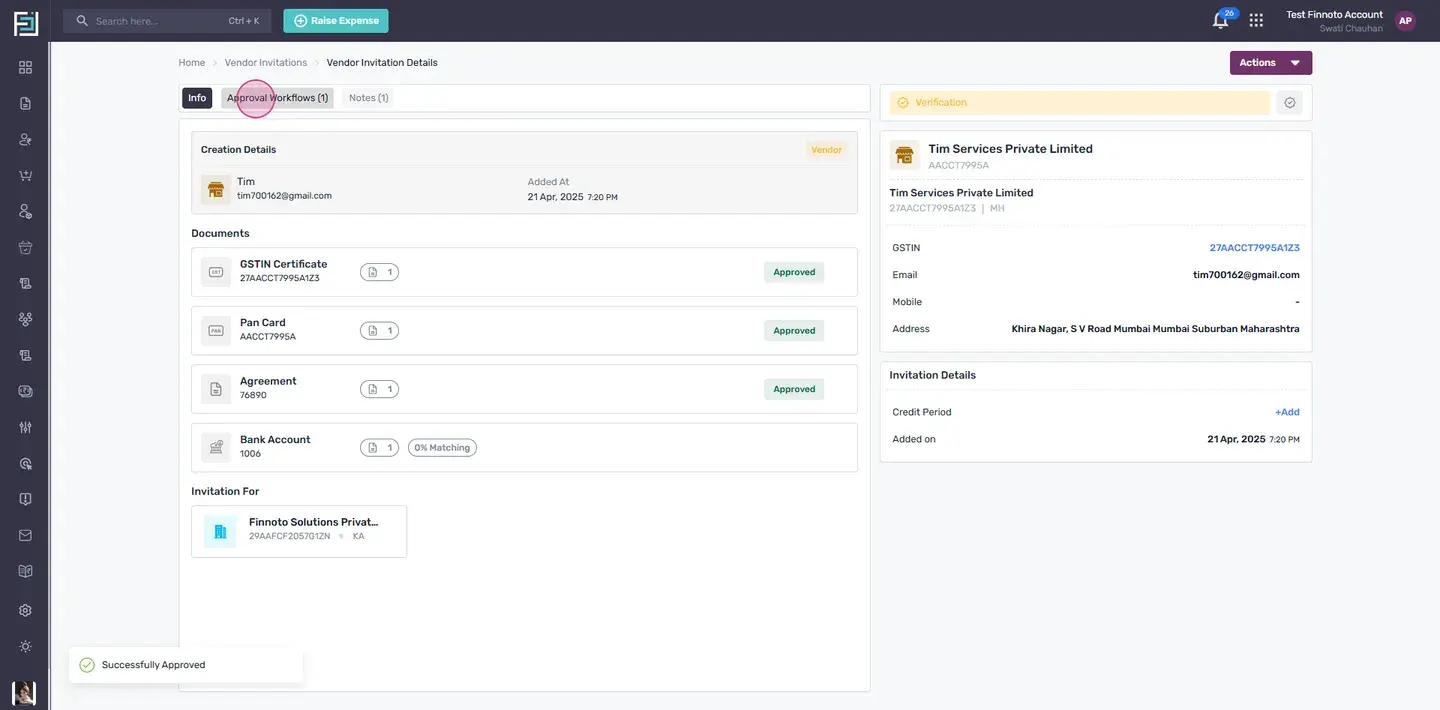Click the Raise Expense button

pos(336,21)
